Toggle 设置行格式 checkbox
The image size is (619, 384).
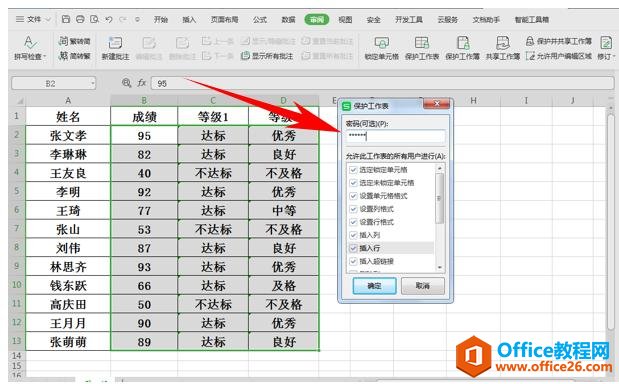[353, 222]
